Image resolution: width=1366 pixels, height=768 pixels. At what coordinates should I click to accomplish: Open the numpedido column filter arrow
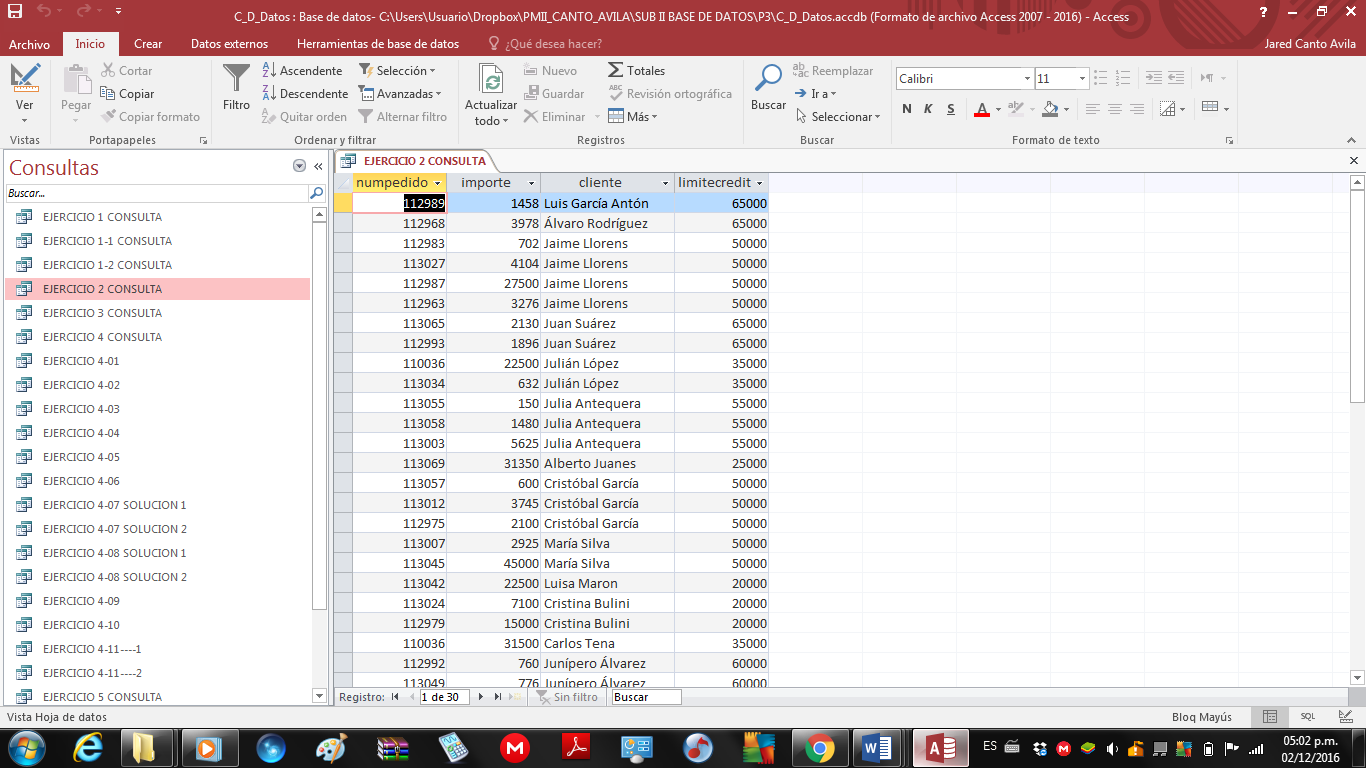(436, 183)
